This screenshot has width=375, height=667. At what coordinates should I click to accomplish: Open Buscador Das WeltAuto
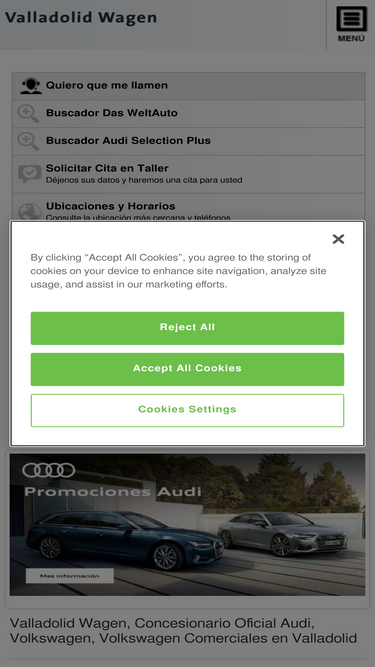tap(188, 114)
